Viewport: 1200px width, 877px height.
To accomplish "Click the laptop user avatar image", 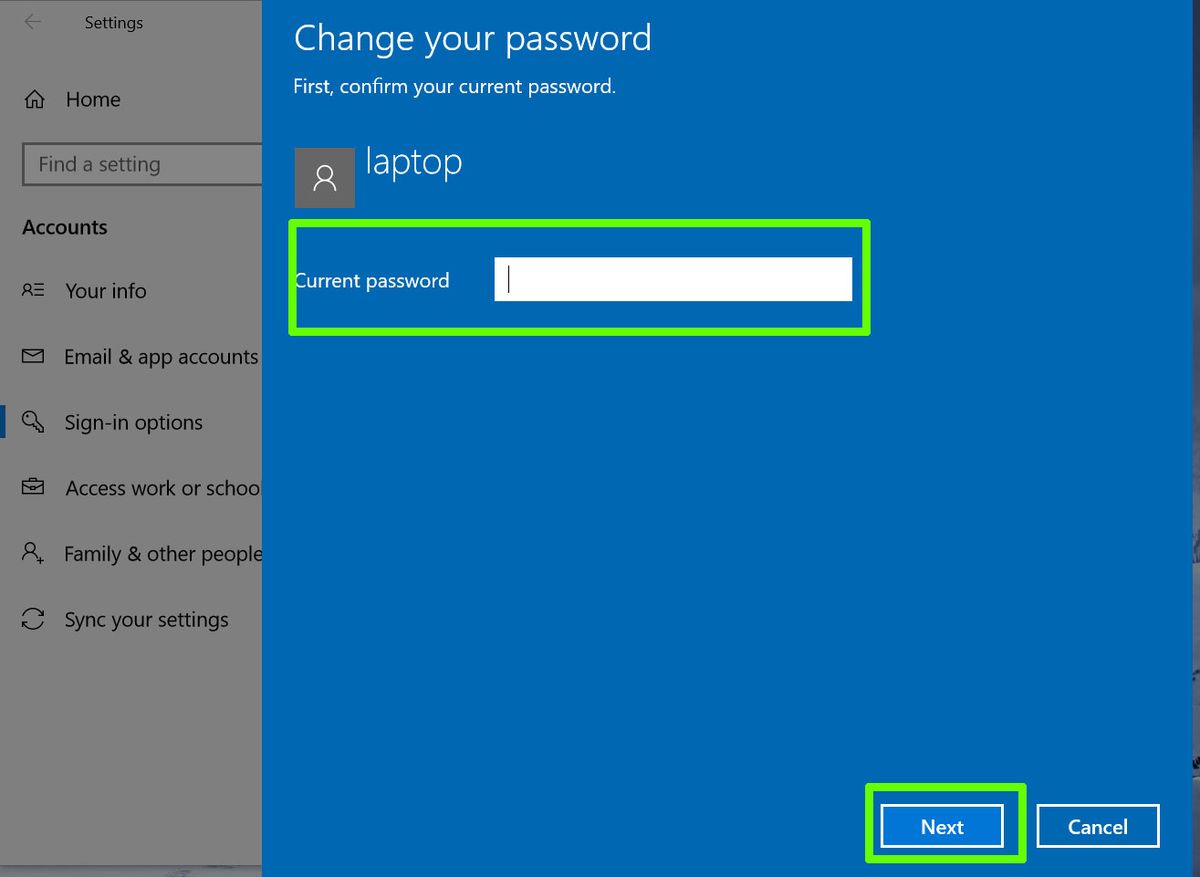I will click(324, 177).
